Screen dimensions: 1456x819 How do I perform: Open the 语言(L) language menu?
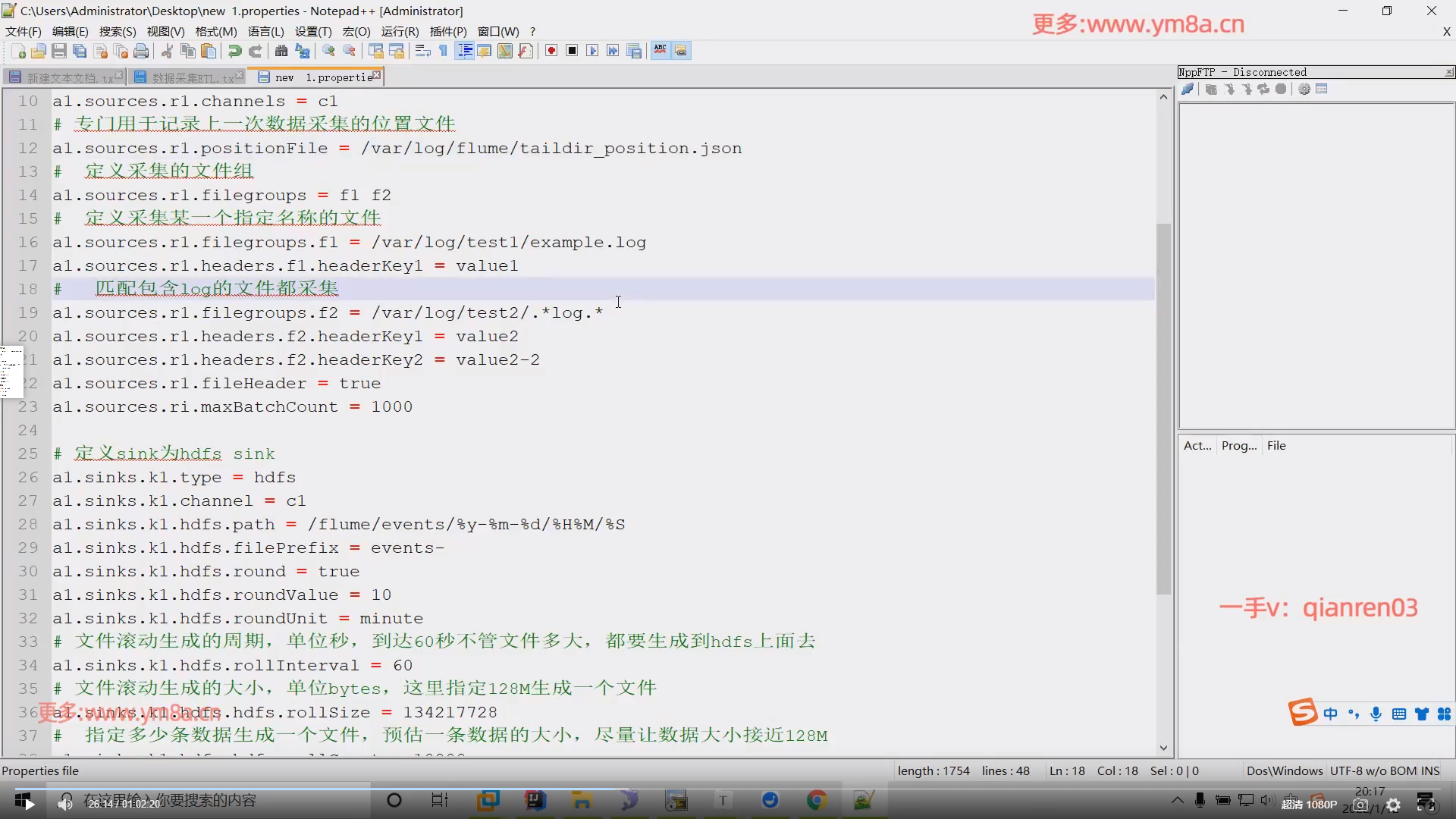(x=265, y=31)
